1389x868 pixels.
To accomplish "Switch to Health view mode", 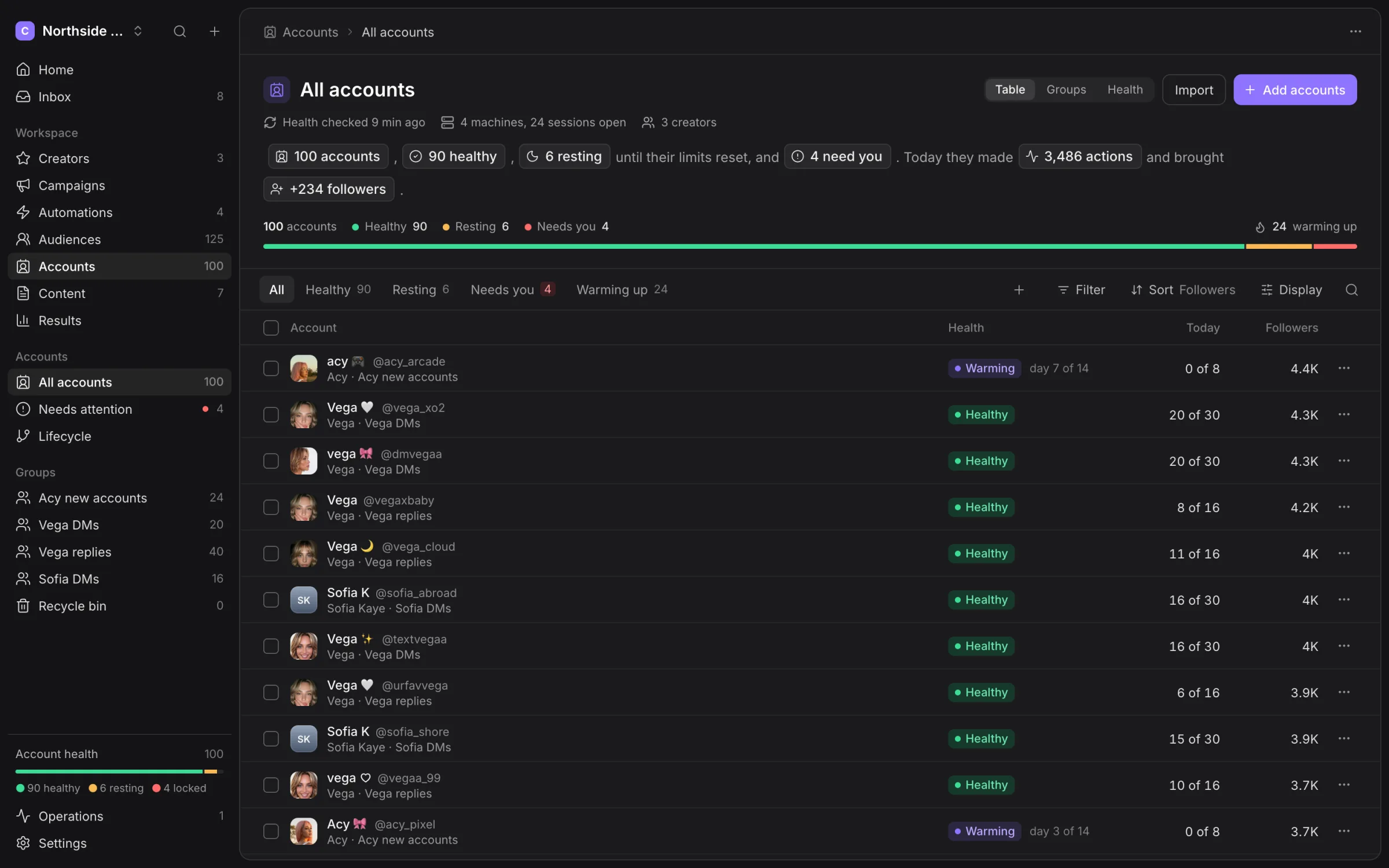I will 1125,90.
